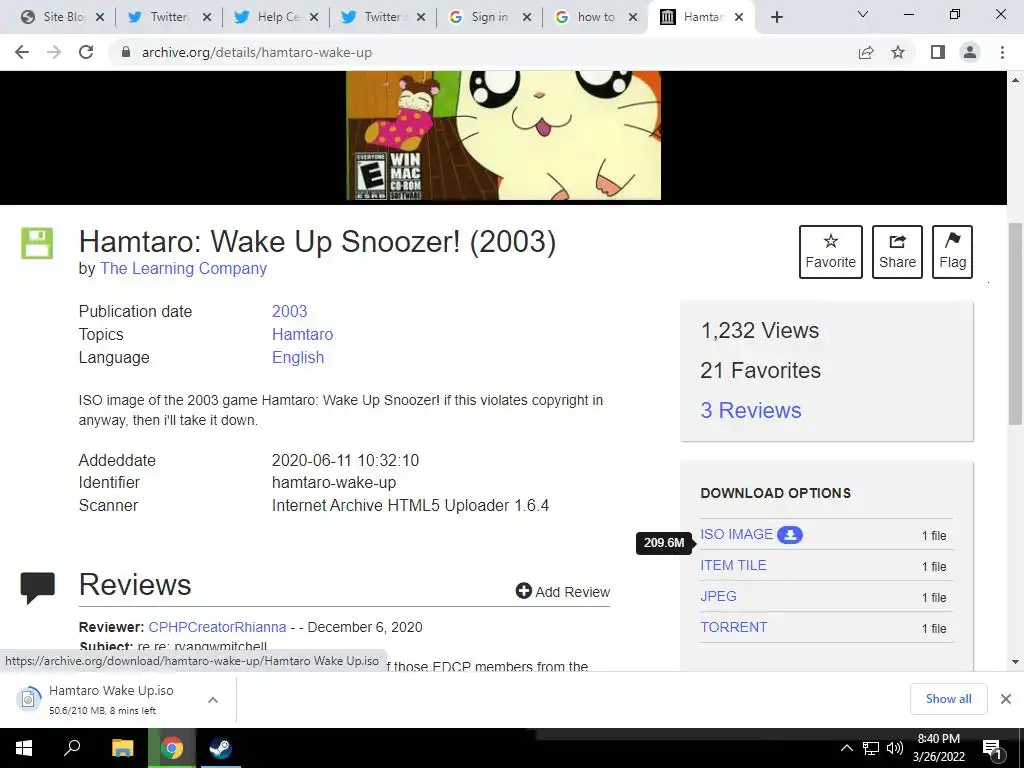This screenshot has height=768, width=1024.
Task: Click the Hamtaro cover art image
Action: (504, 136)
